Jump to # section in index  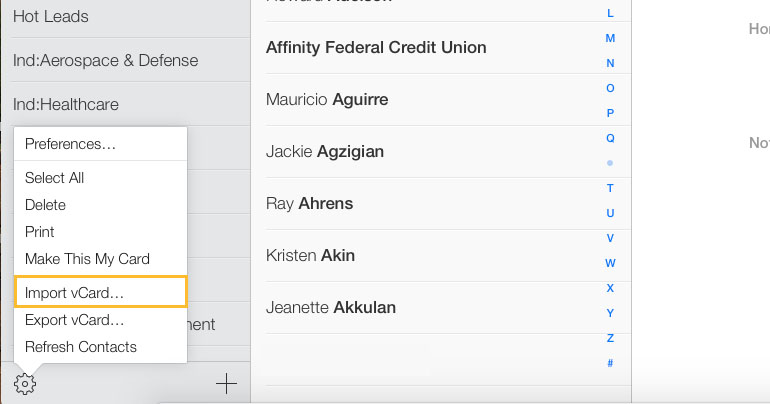(610, 363)
